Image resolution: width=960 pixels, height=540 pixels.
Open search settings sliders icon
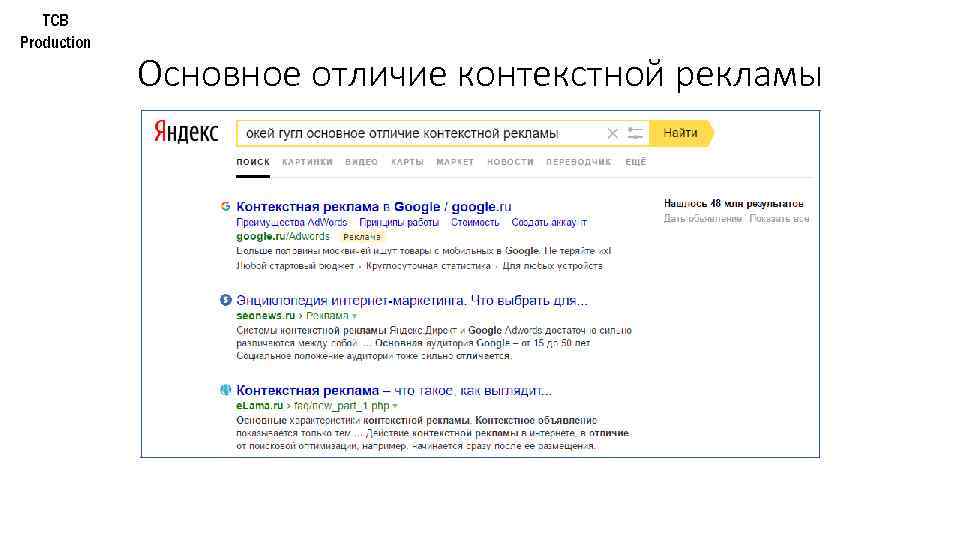[x=635, y=133]
